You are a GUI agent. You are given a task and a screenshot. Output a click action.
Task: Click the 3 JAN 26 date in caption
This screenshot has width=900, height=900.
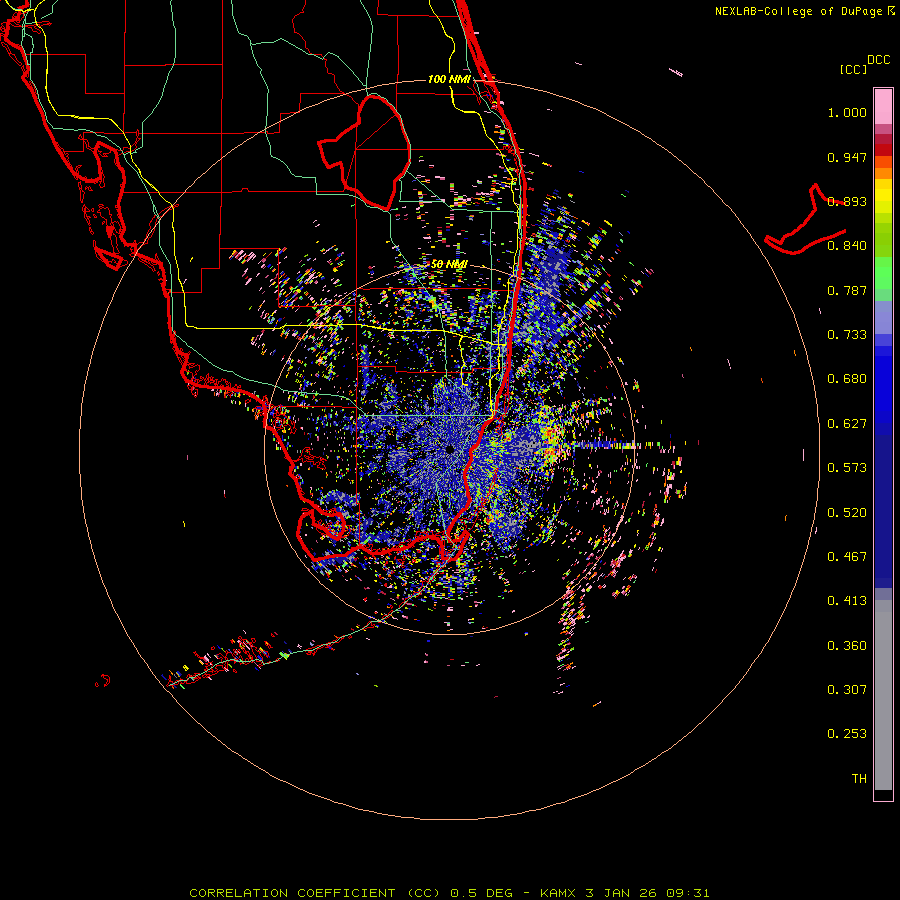pyautogui.click(x=622, y=893)
